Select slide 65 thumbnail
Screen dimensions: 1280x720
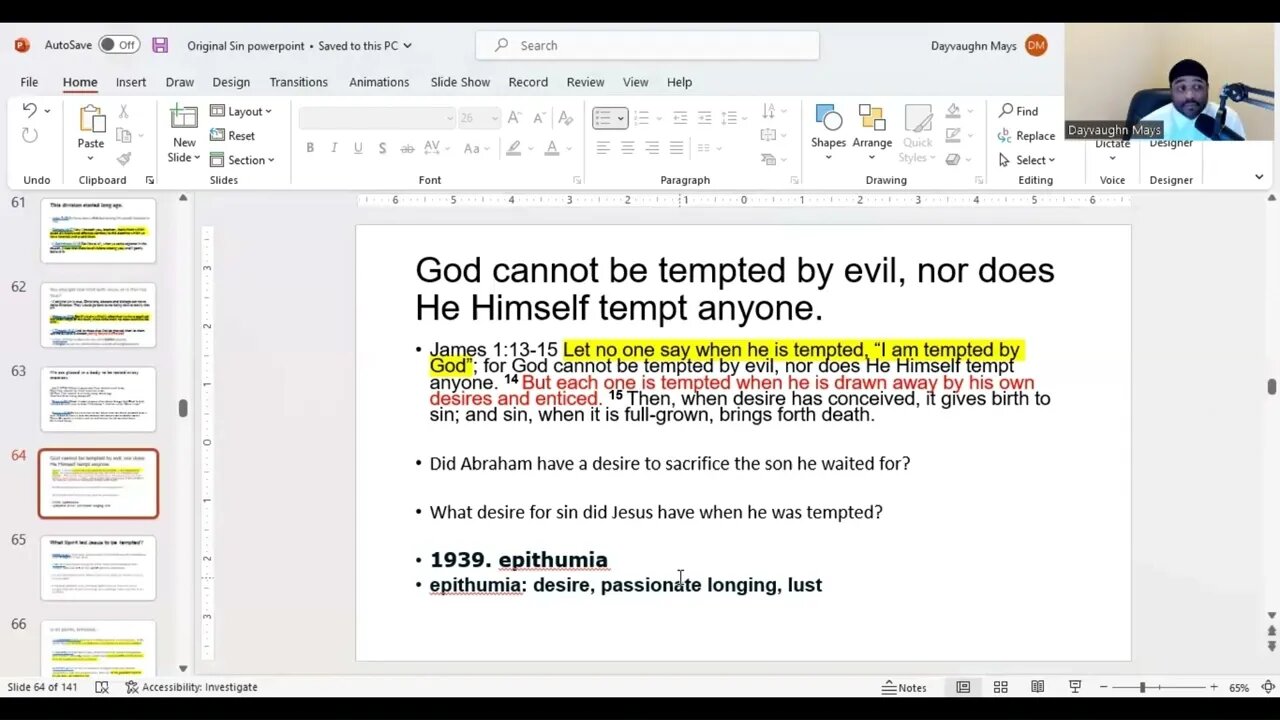tap(98, 568)
